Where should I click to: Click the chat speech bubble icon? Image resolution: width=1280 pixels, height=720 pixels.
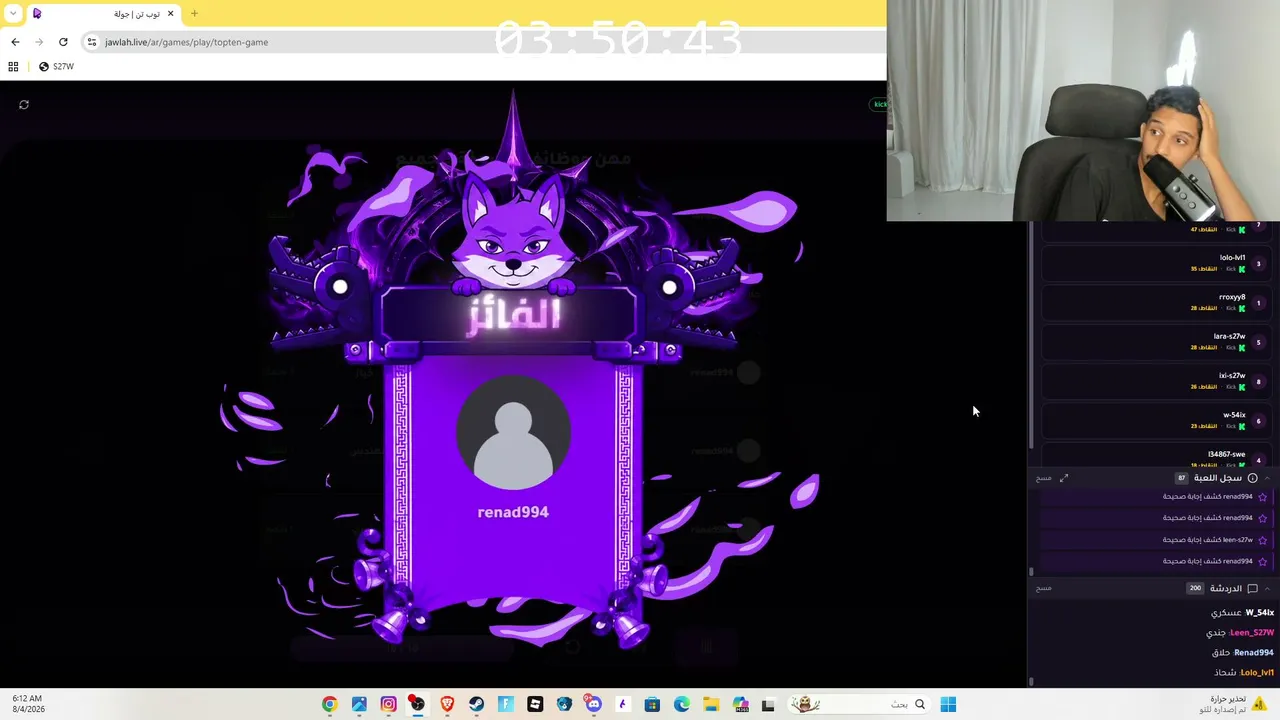pos(1252,589)
